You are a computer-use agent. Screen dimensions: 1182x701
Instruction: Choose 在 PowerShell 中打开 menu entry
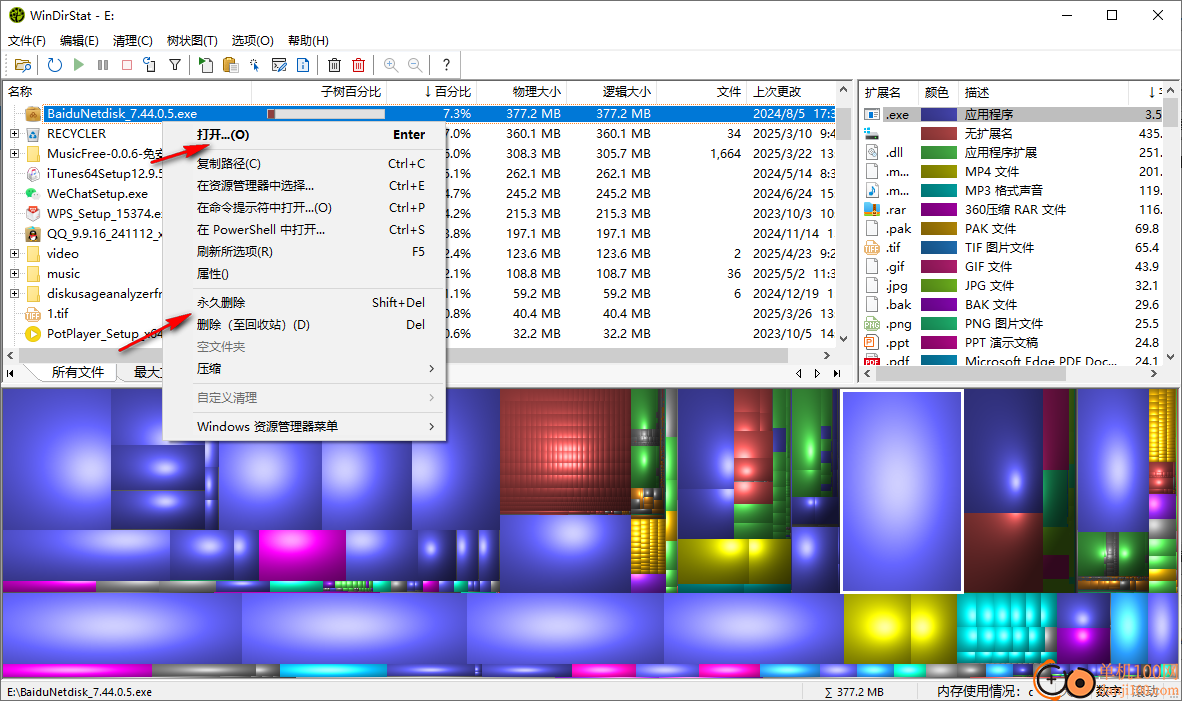[305, 229]
